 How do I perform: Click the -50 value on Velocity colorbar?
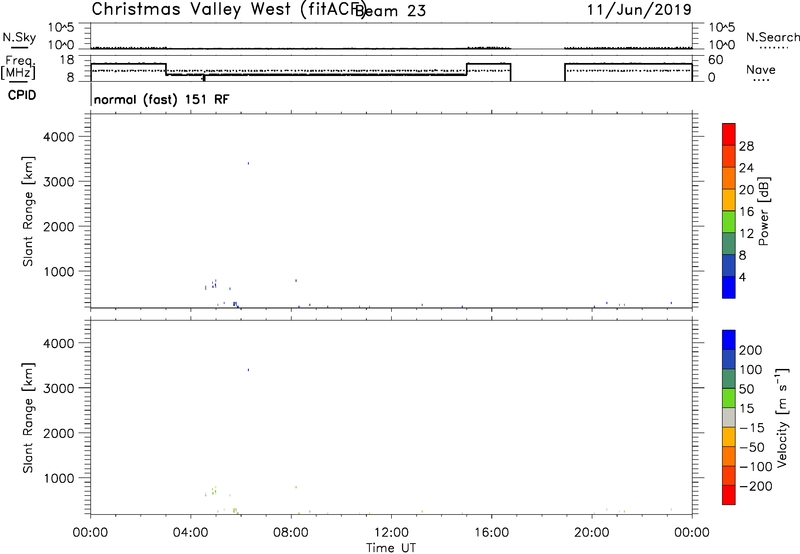pyautogui.click(x=752, y=447)
